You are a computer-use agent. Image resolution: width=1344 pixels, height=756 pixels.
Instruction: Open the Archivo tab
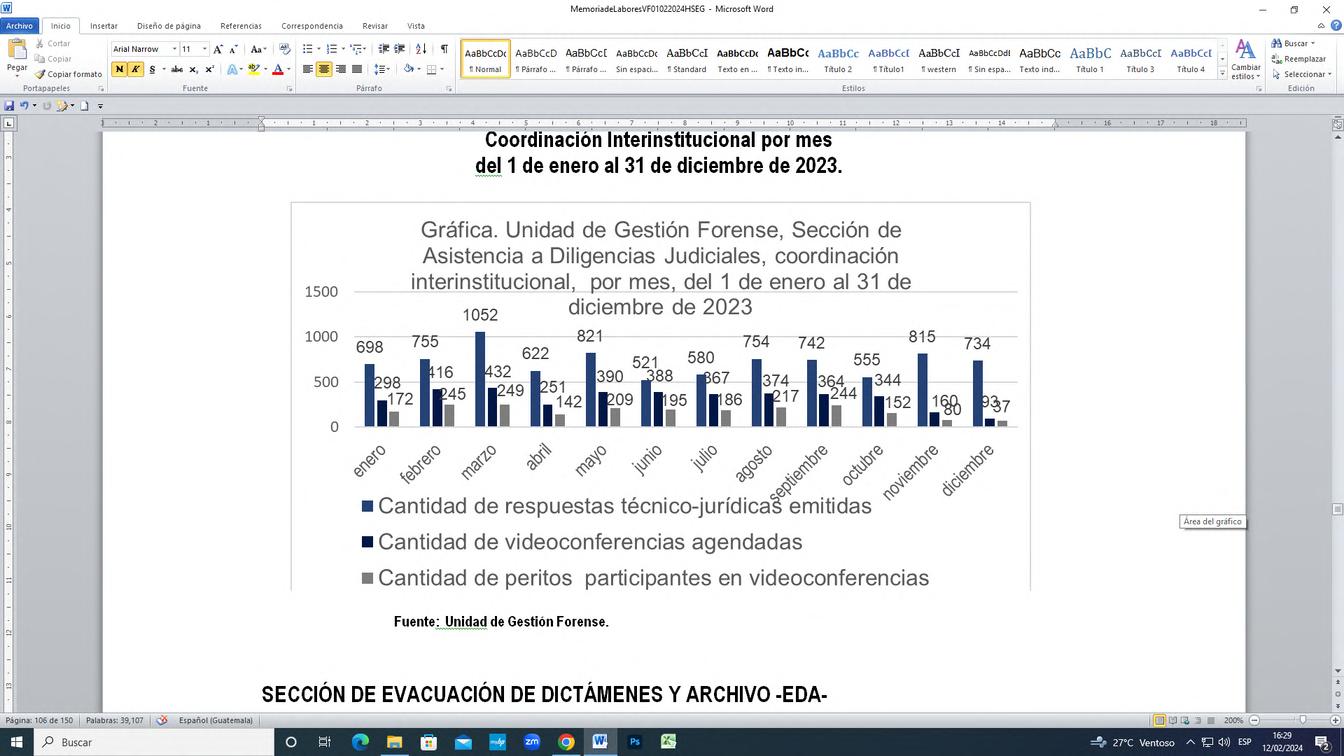click(19, 26)
